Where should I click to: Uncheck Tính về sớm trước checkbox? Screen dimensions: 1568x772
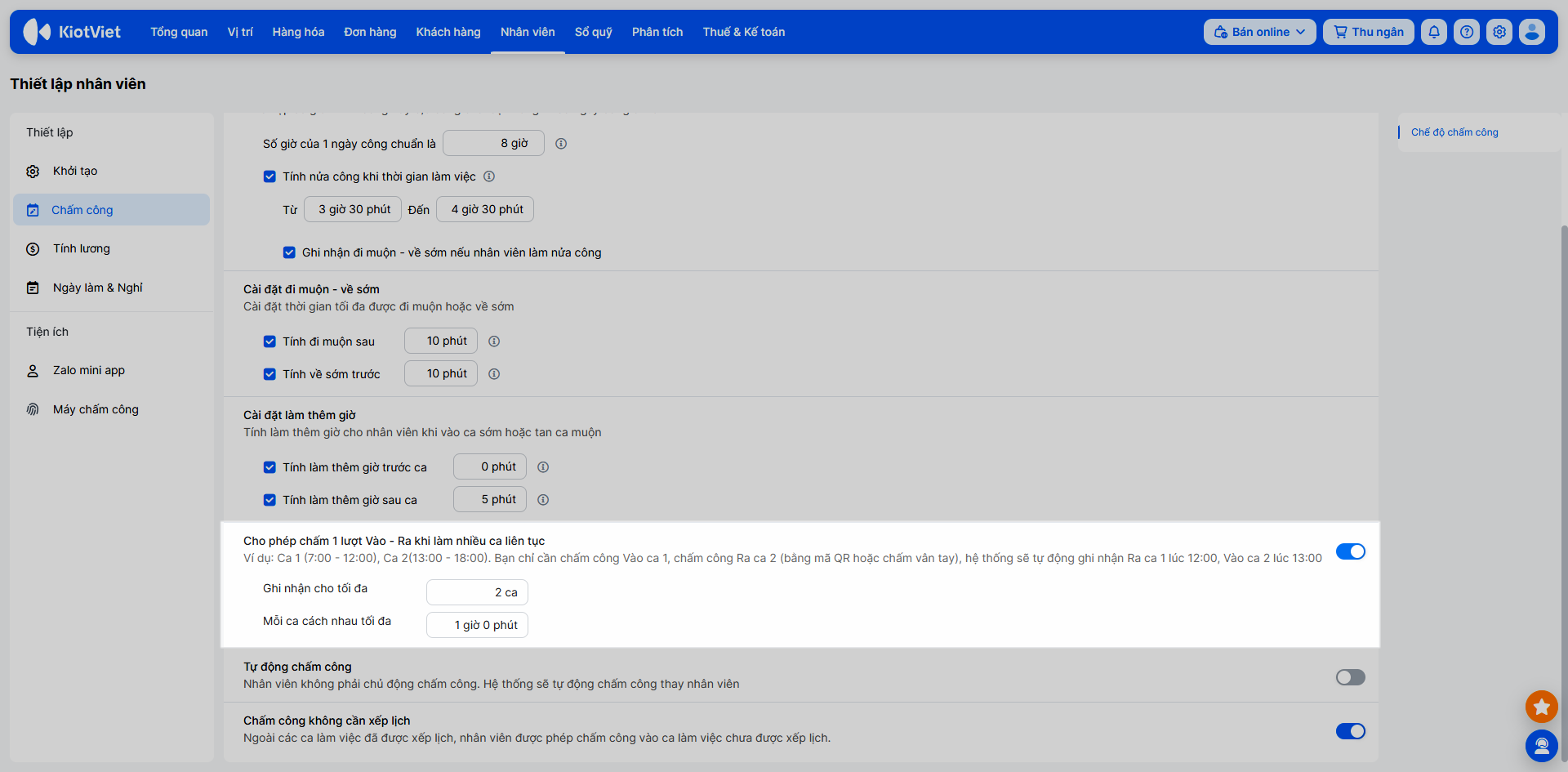click(269, 374)
